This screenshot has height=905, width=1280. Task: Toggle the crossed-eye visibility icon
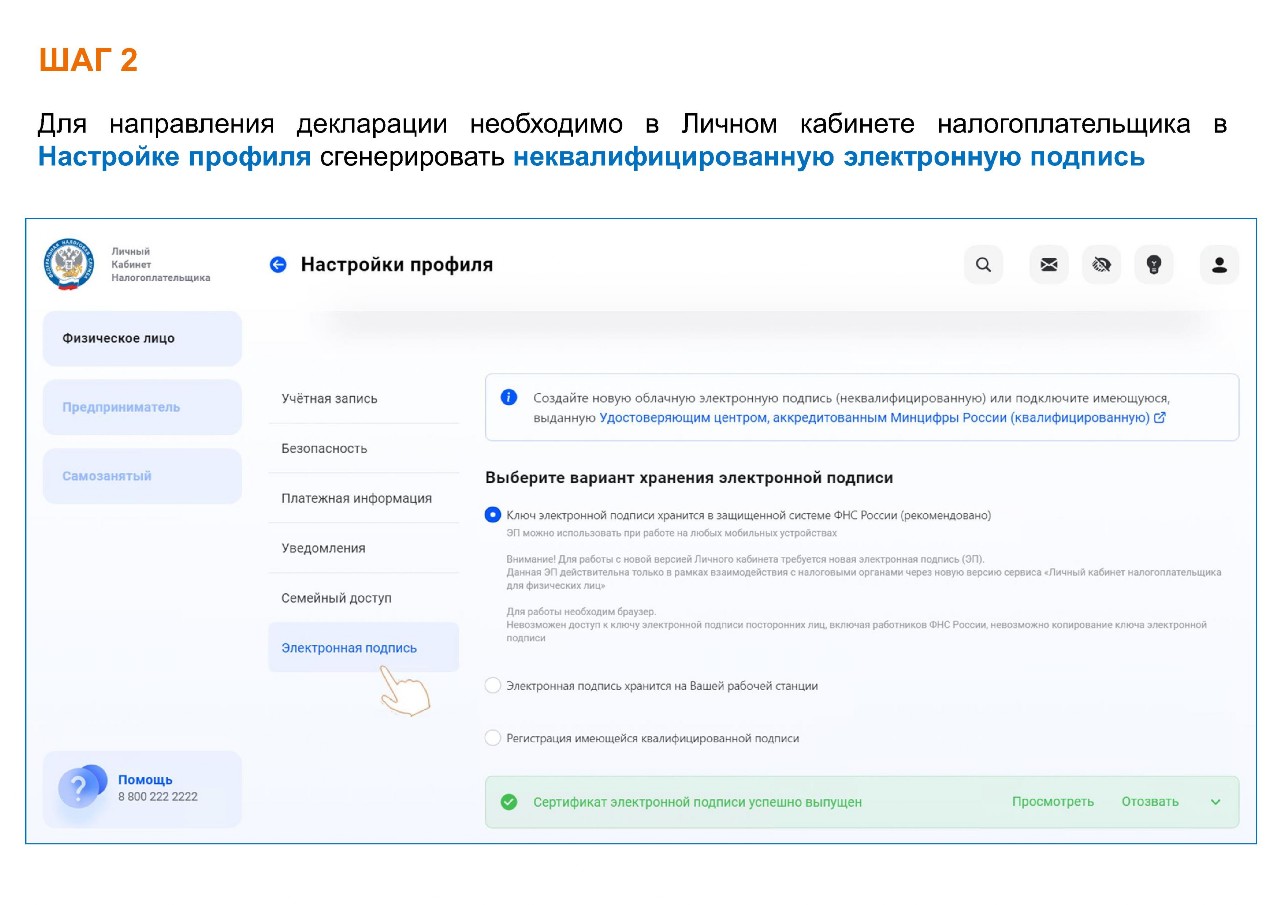pyautogui.click(x=1101, y=265)
